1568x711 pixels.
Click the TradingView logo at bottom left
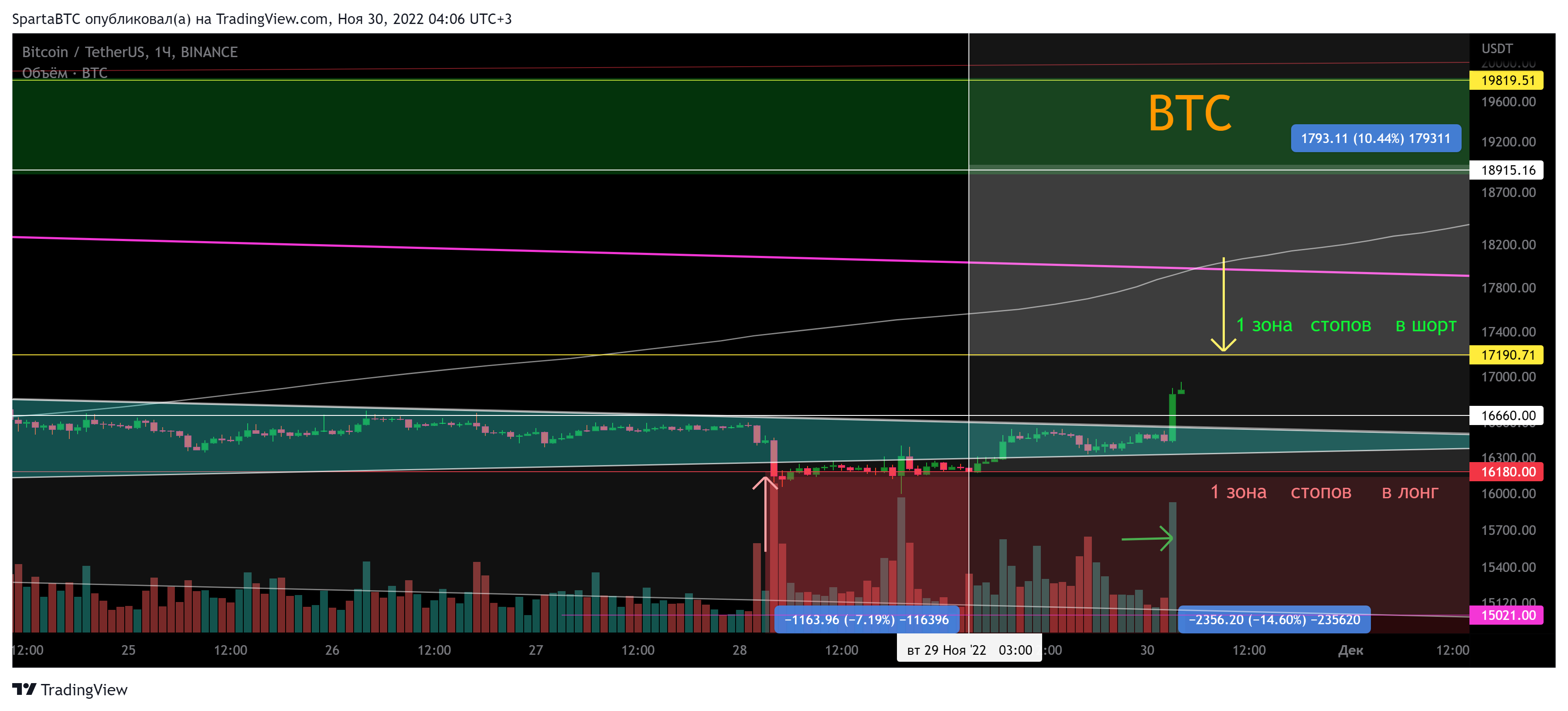[x=70, y=689]
